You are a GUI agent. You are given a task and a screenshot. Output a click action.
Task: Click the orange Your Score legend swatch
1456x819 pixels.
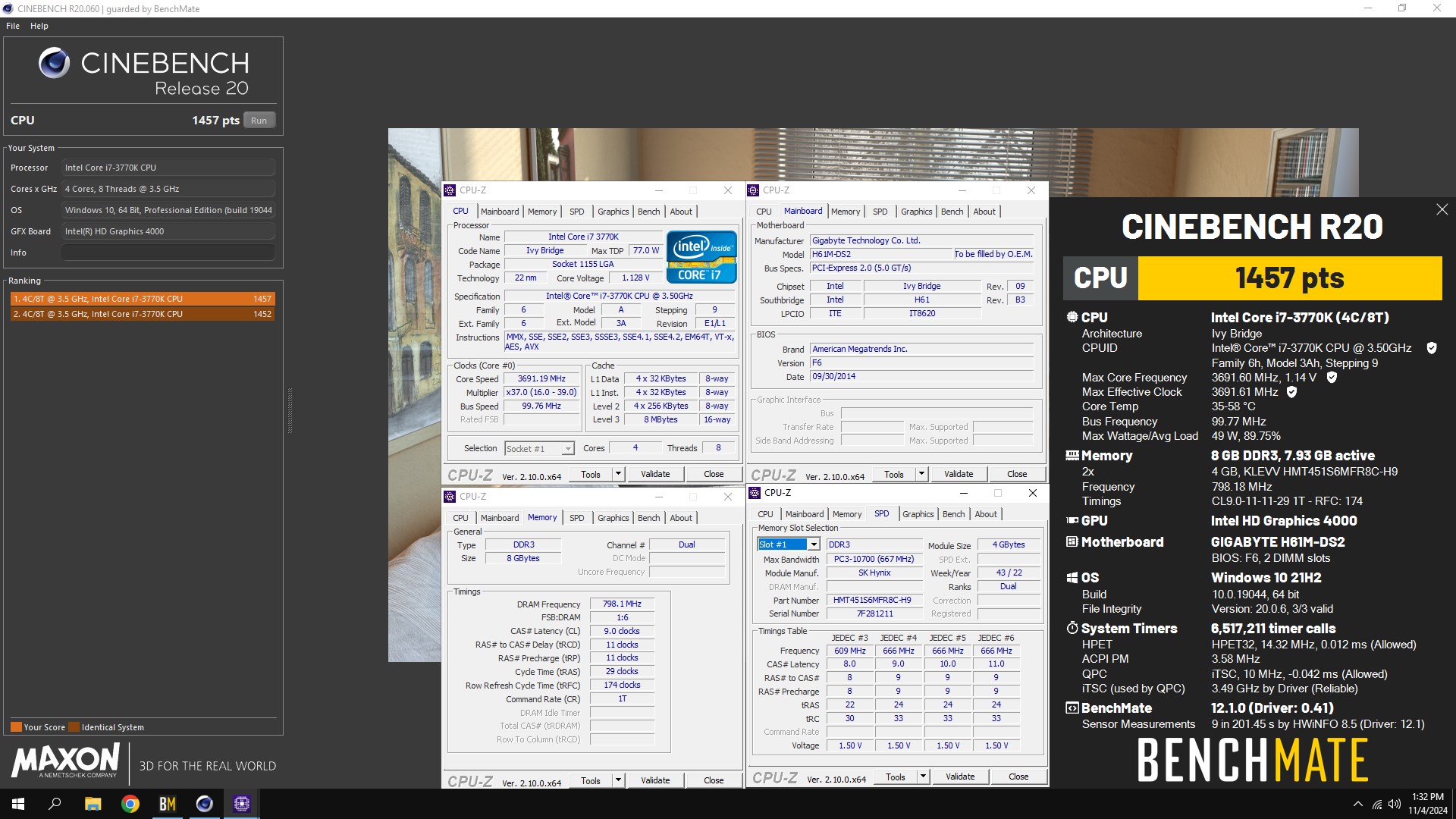(16, 727)
